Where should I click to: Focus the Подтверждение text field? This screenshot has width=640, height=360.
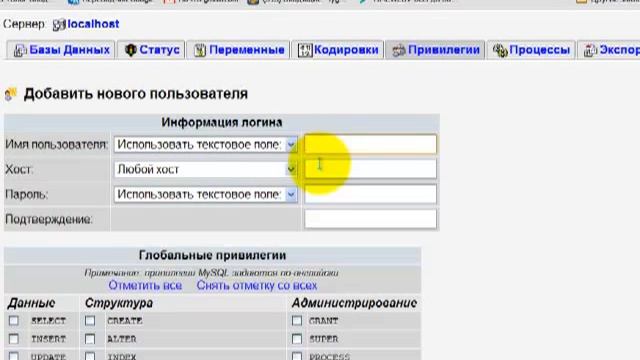[370, 219]
